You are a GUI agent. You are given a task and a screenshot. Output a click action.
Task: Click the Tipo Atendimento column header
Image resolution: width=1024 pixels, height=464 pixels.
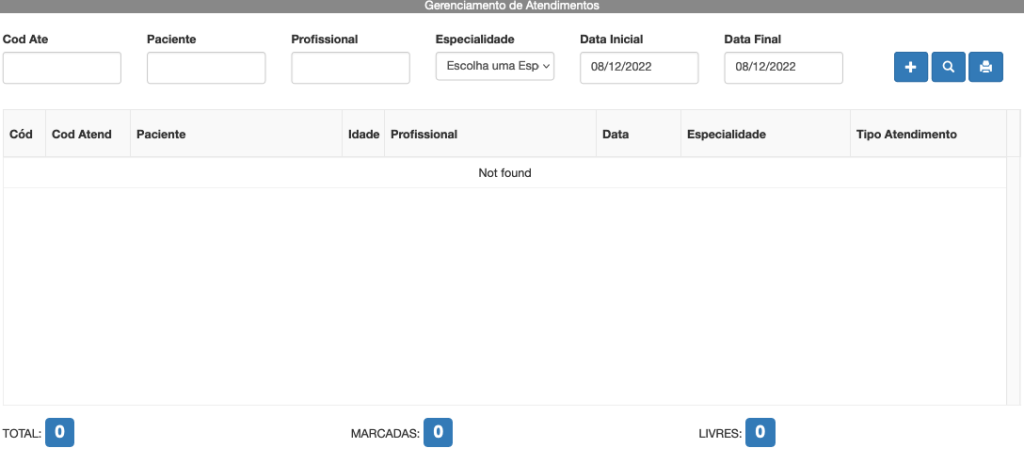(907, 134)
